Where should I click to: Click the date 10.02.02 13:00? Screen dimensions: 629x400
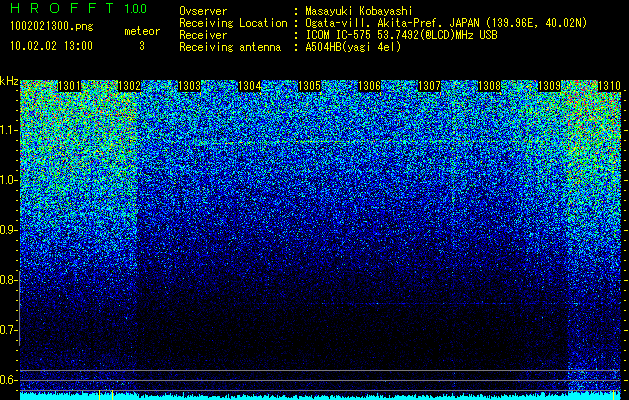coord(51,46)
